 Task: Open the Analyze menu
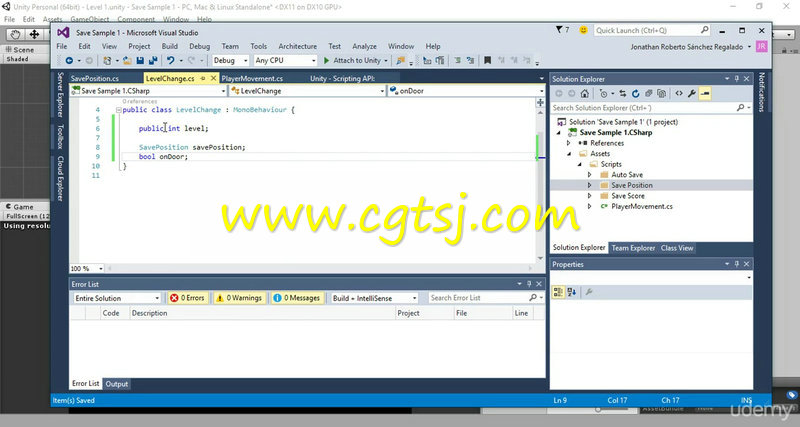[x=364, y=46]
